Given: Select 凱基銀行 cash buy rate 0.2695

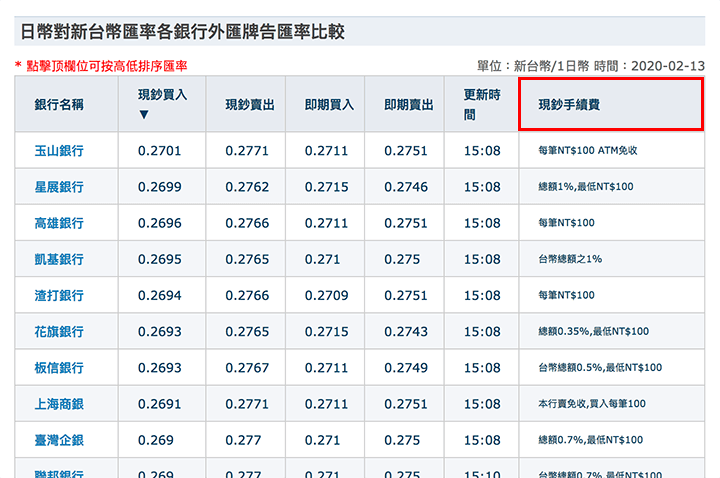Looking at the screenshot, I should pyautogui.click(x=159, y=259).
